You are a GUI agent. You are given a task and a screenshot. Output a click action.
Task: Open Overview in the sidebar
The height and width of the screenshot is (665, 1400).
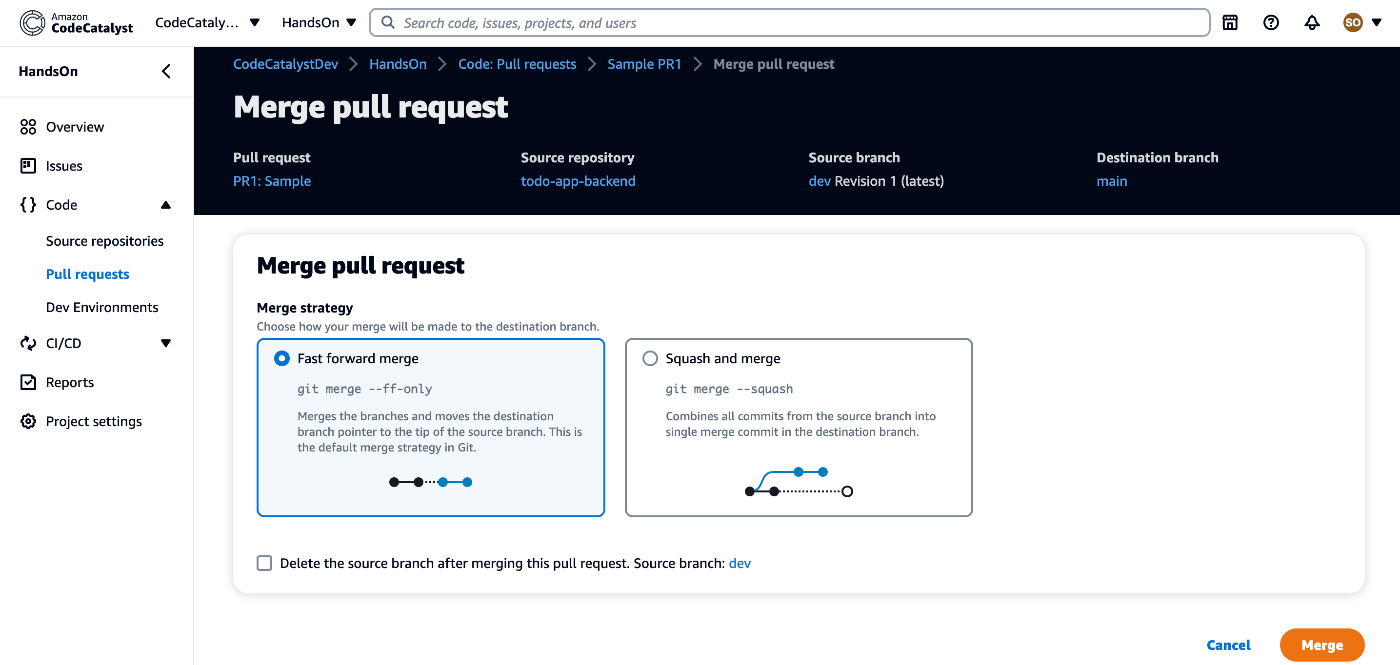click(75, 127)
